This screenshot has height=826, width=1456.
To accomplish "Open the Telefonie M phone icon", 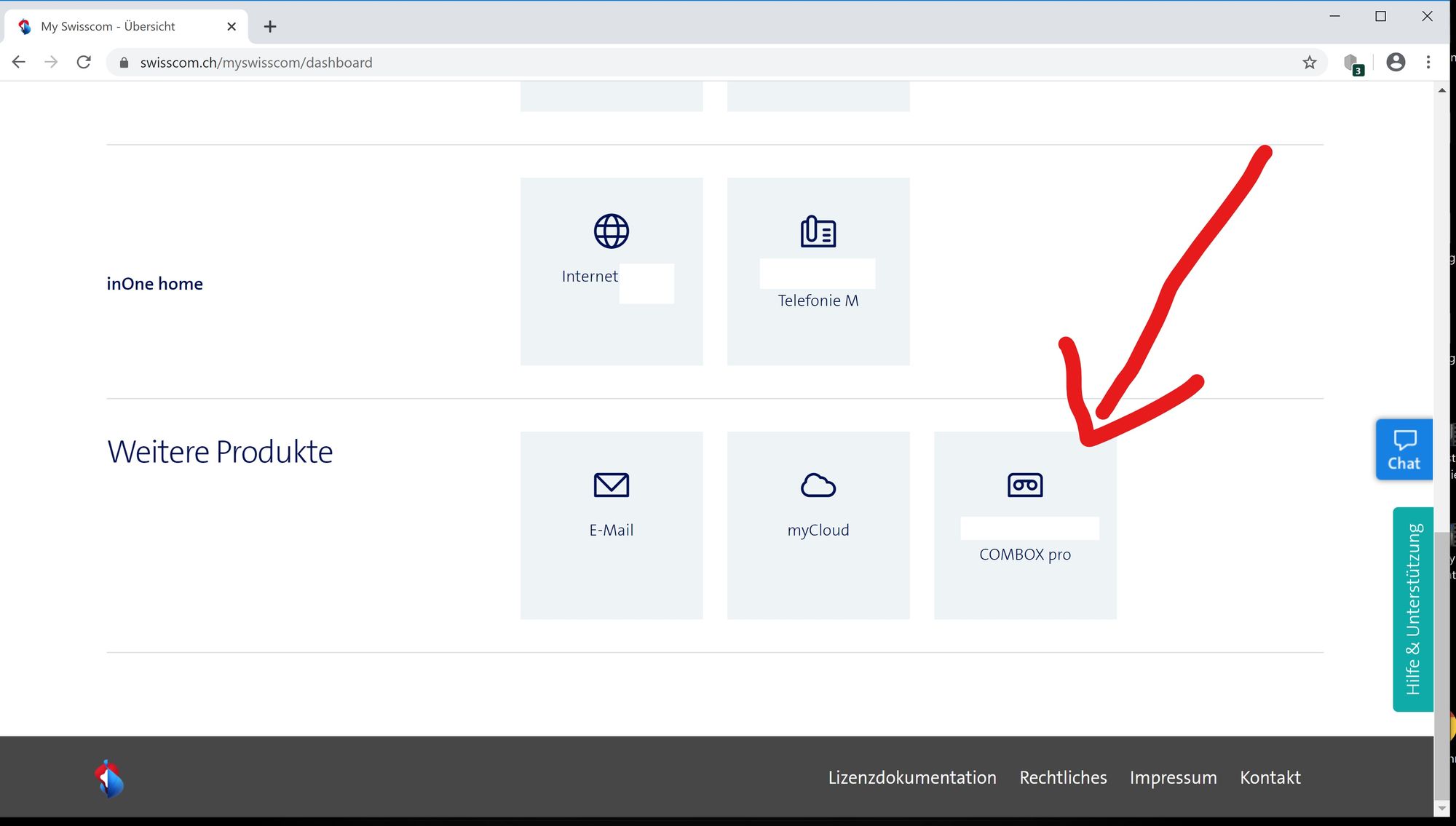I will 818,232.
